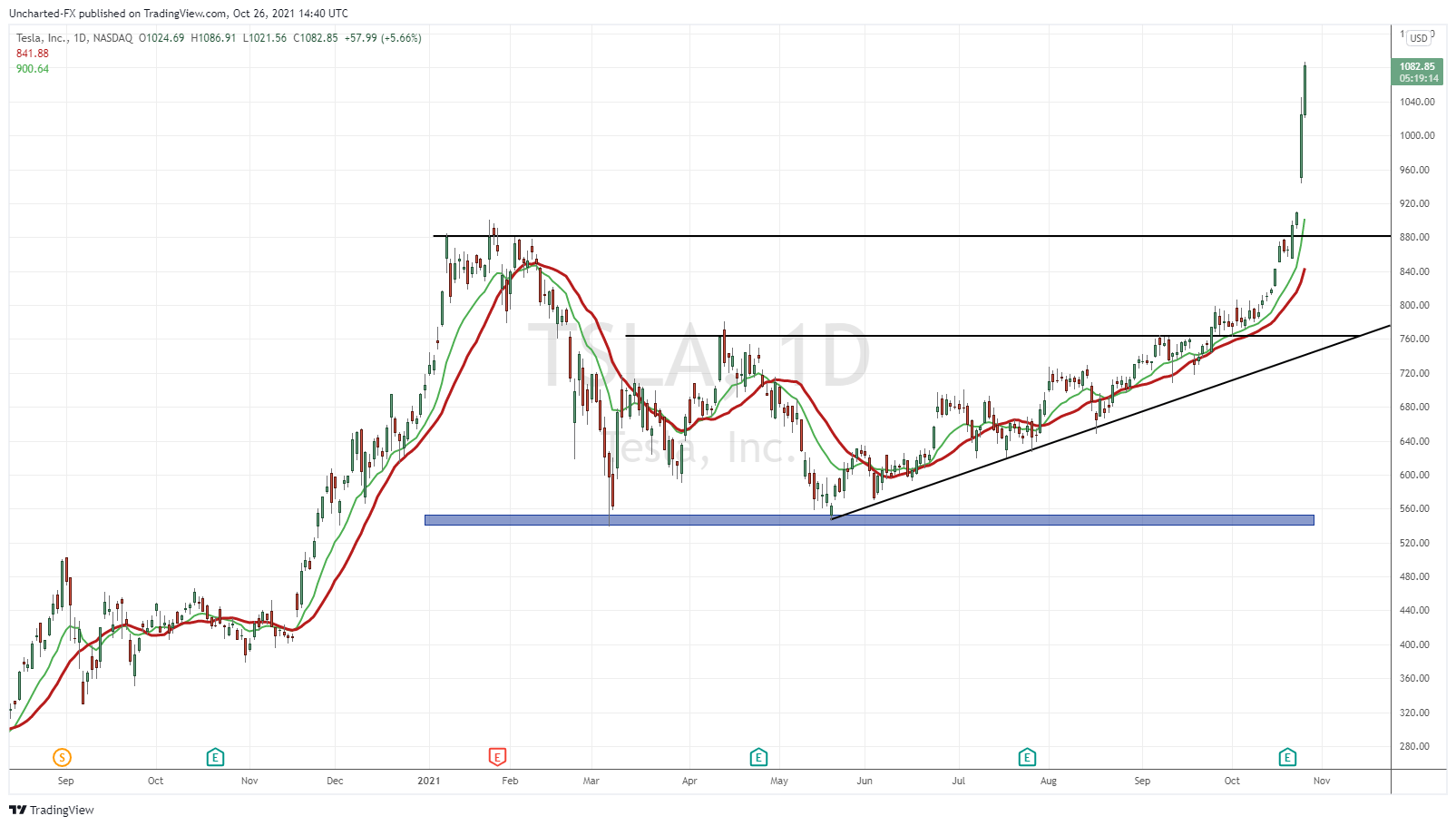1456x826 pixels.
Task: Click the 1000.00 price axis label
Action: pos(1417,135)
